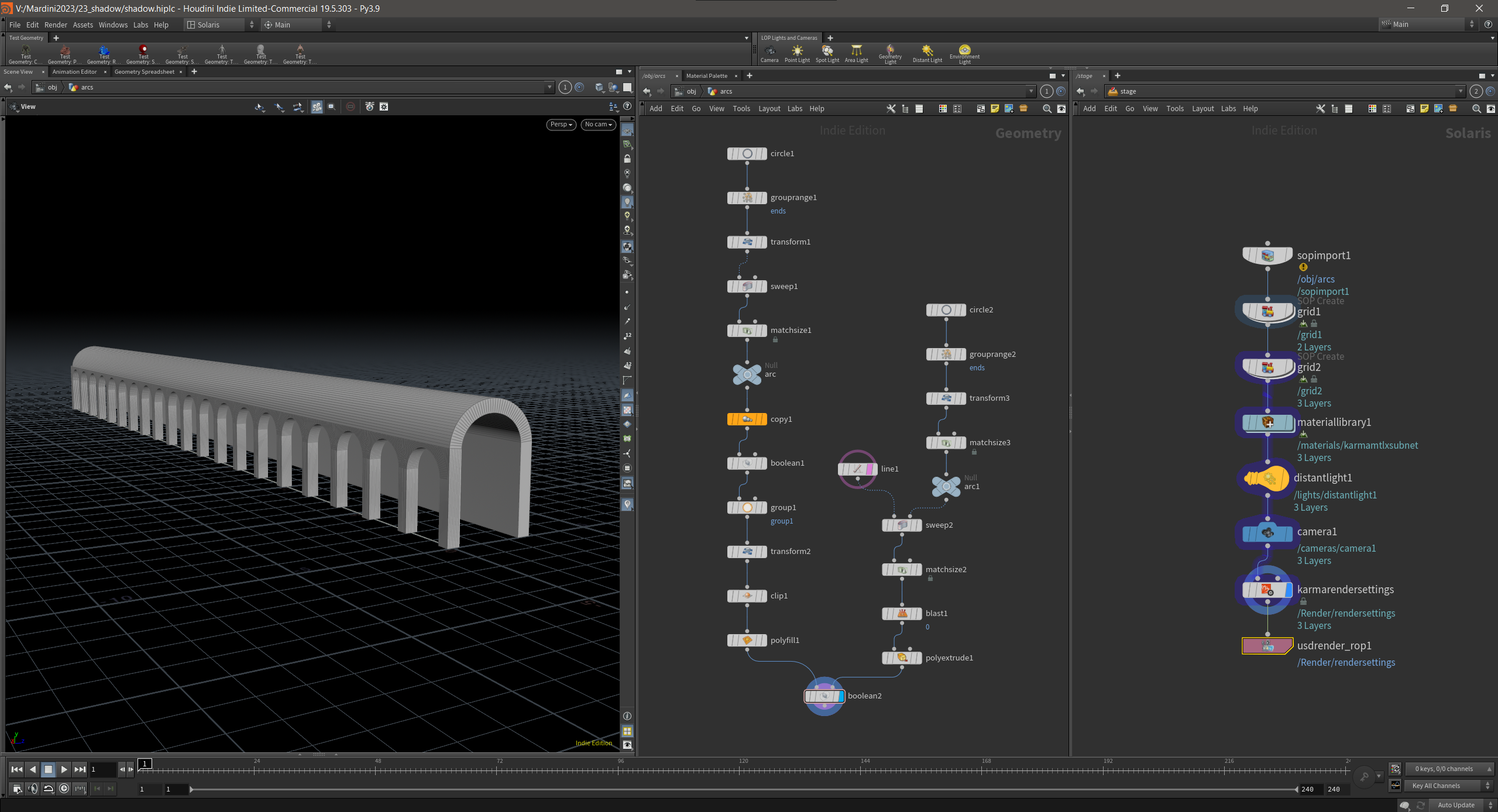Open the Windows menu
The image size is (1498, 812).
coord(113,25)
